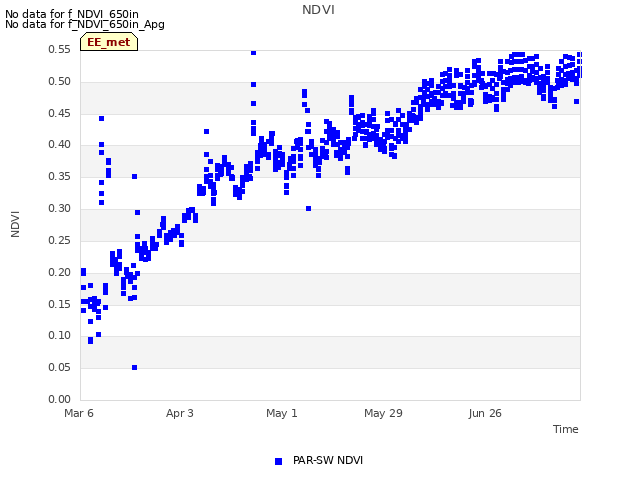Click the 0.15 y-axis tick label
640x480 pixels.
pyautogui.click(x=59, y=304)
